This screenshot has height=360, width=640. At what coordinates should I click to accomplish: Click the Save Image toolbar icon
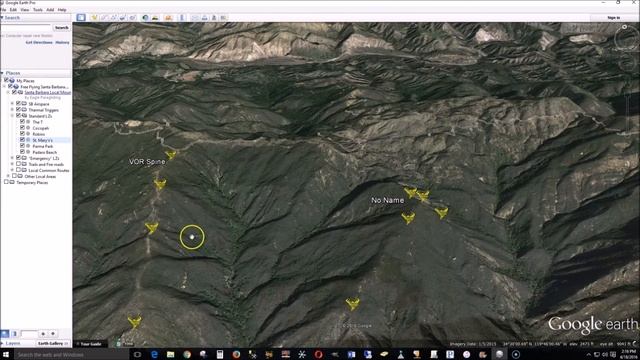214,18
